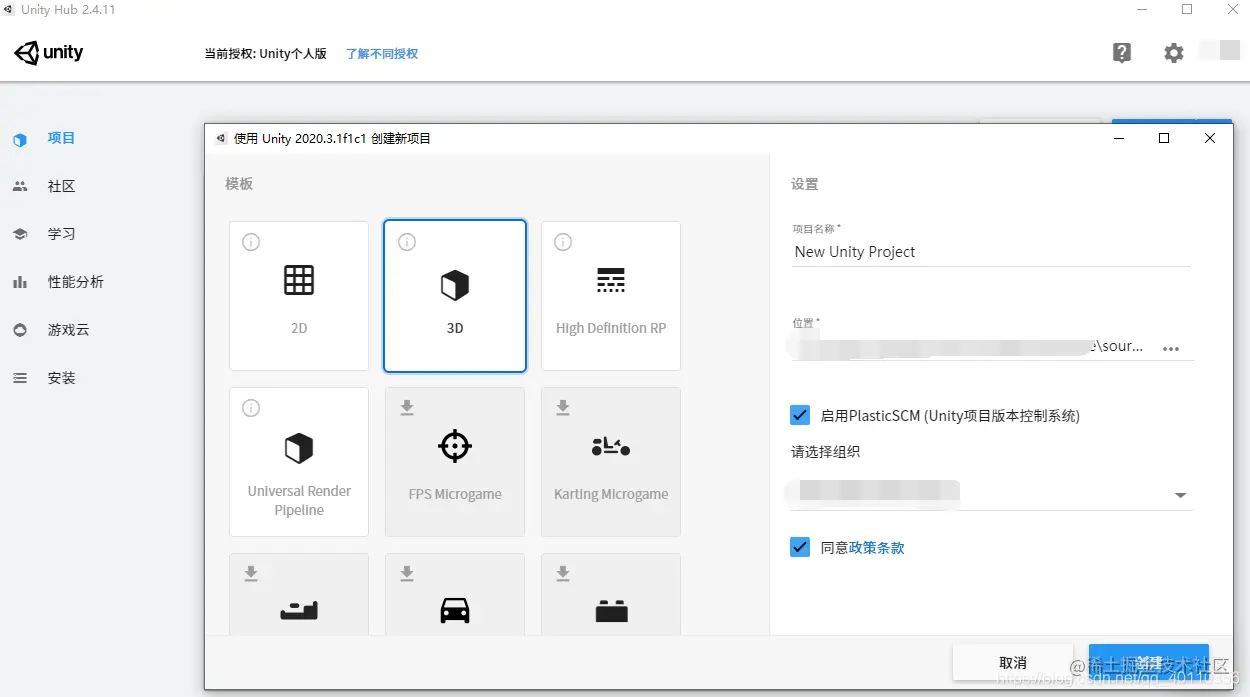Open Unity Hub settings gear
Screen dimensions: 1250x697
[1173, 53]
